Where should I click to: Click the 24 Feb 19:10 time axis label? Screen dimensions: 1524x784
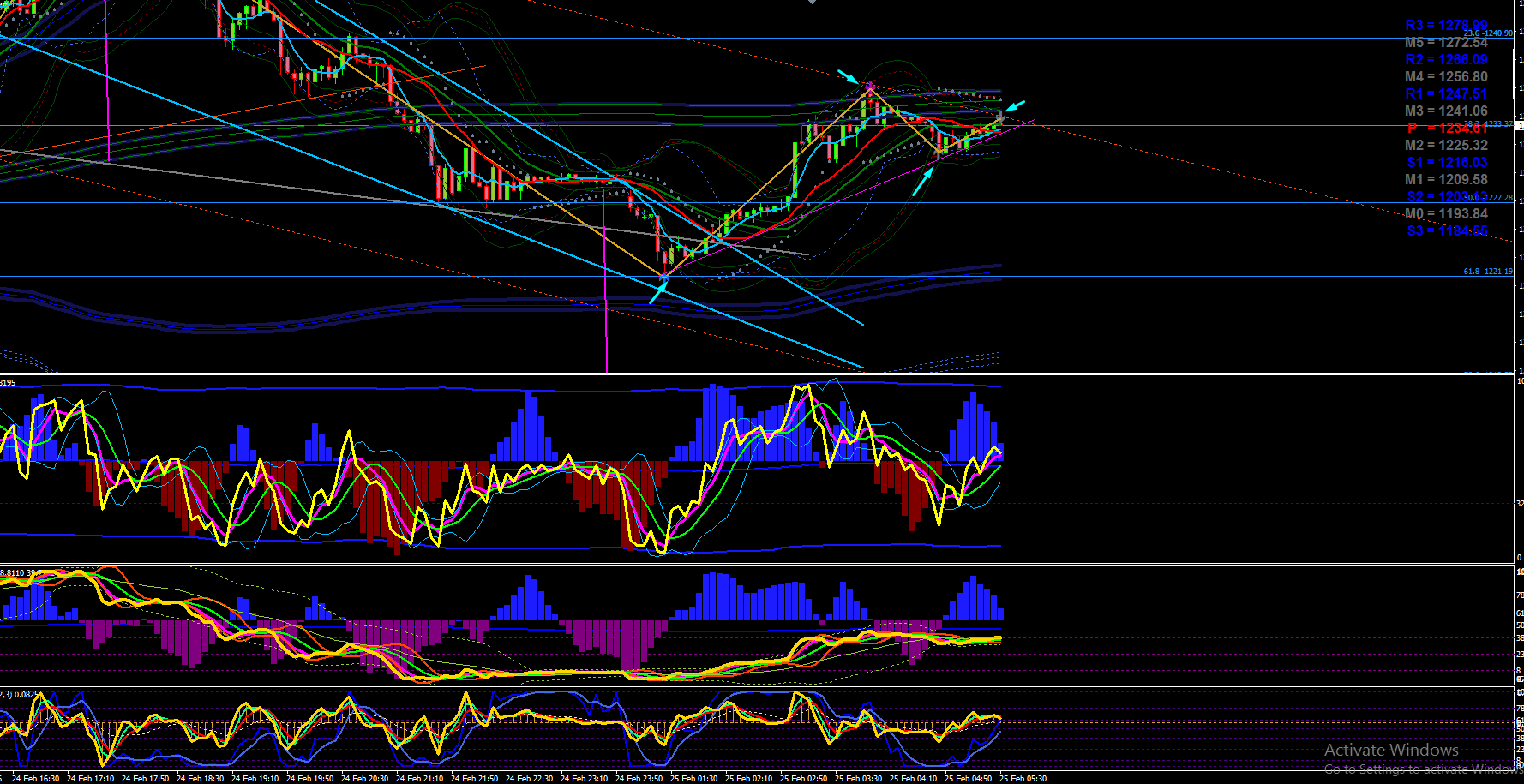255,779
